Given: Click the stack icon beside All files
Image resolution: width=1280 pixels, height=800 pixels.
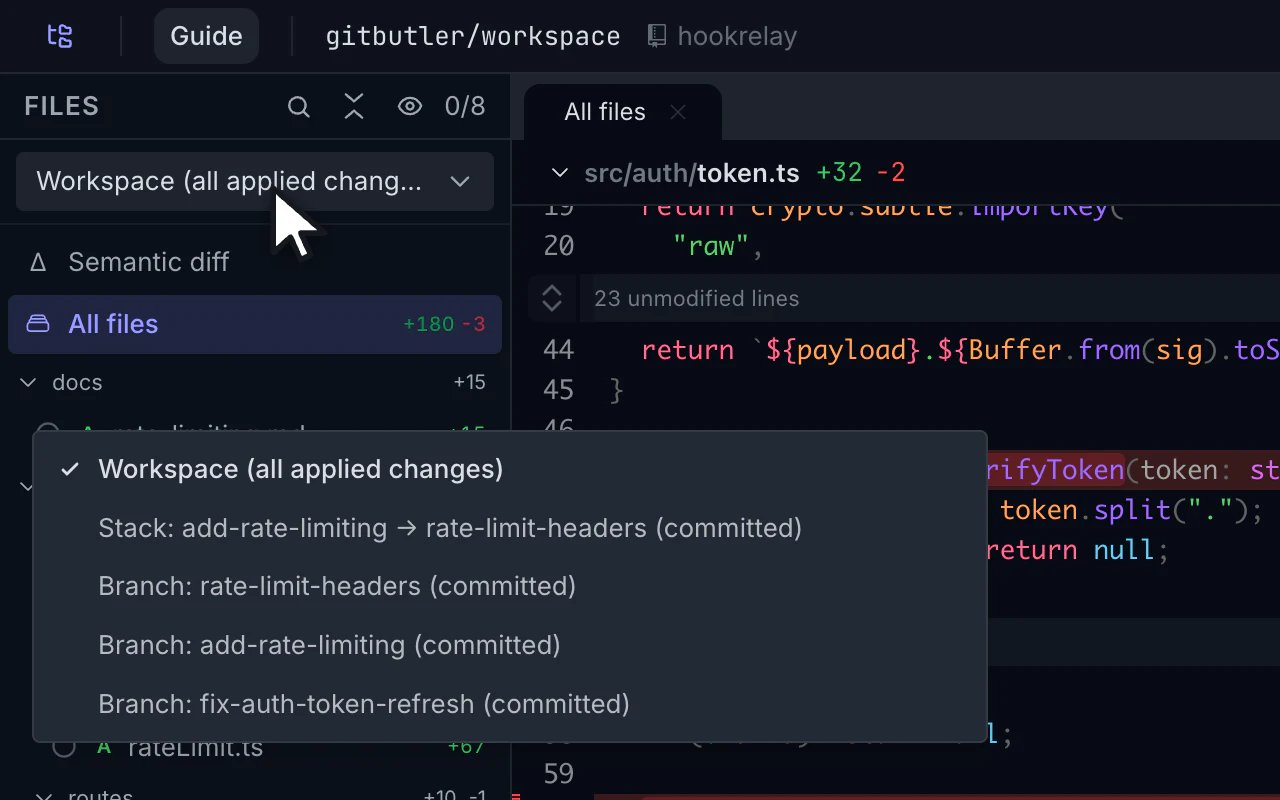Looking at the screenshot, I should tap(38, 324).
